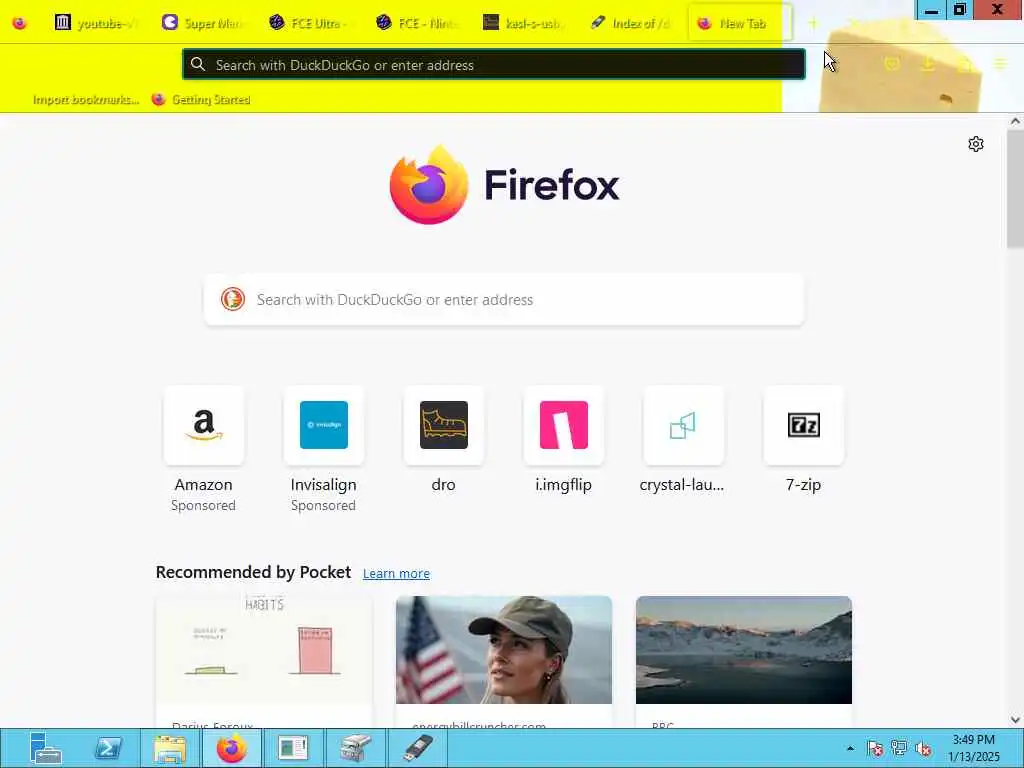Open the mountain lake Pocket story
Image resolution: width=1024 pixels, height=768 pixels.
tap(744, 650)
